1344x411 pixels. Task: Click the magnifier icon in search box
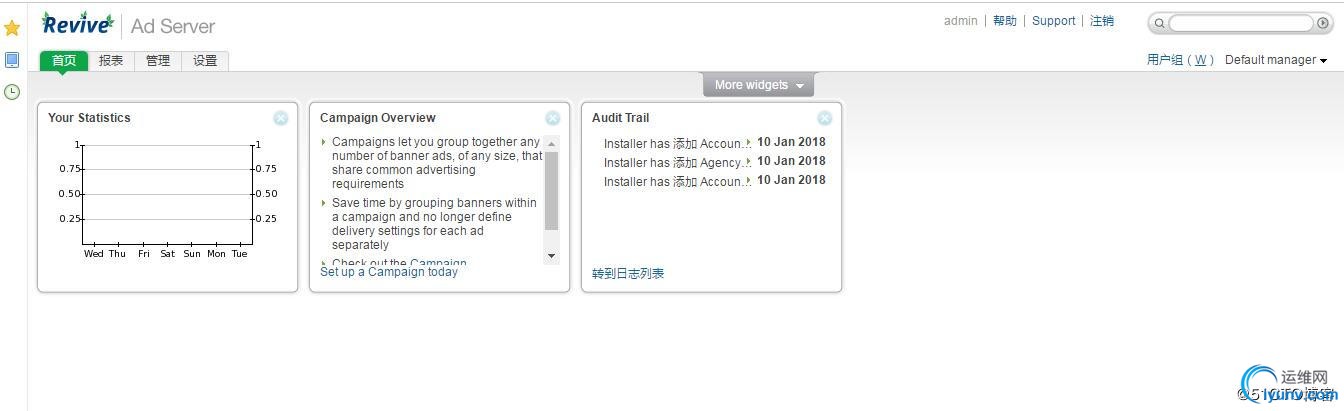click(x=1160, y=23)
